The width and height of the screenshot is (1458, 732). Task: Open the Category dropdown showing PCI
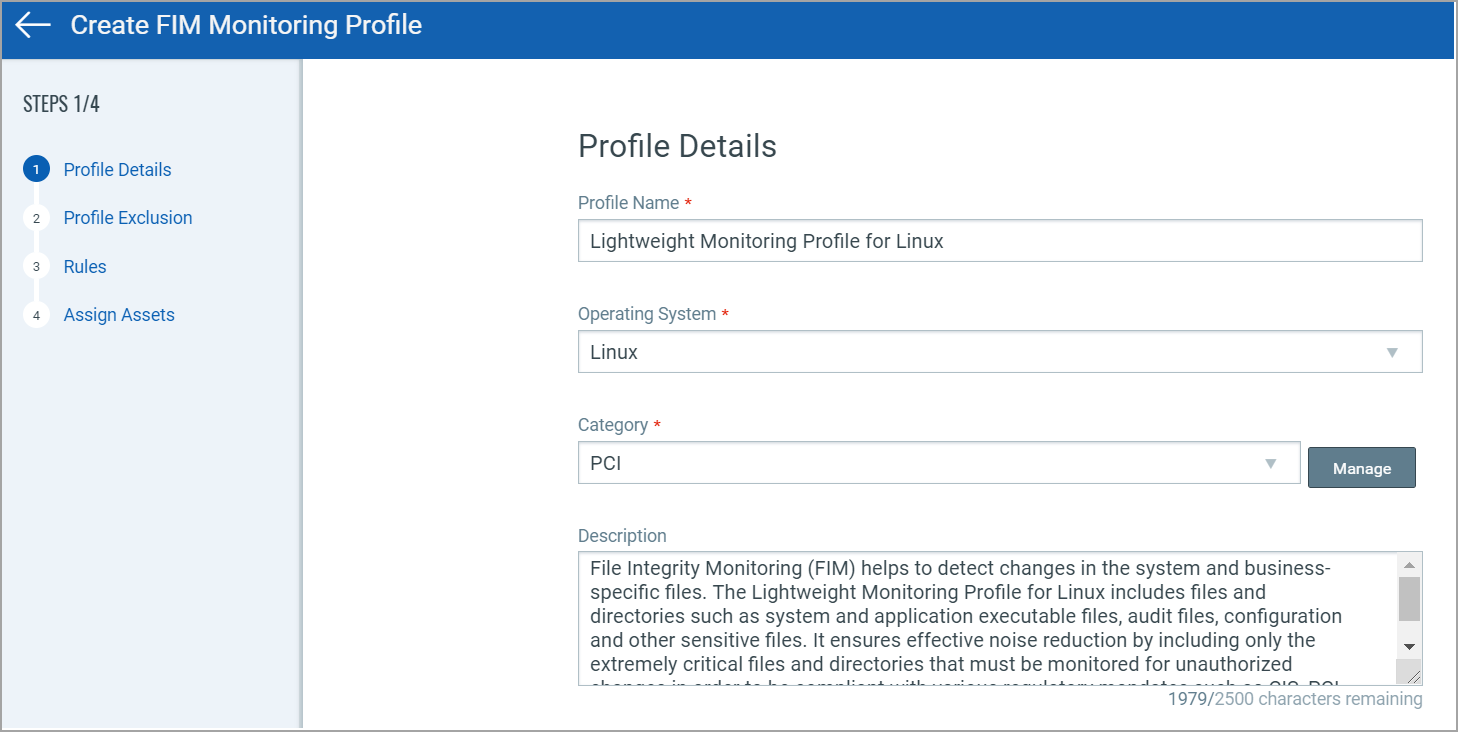click(x=939, y=463)
